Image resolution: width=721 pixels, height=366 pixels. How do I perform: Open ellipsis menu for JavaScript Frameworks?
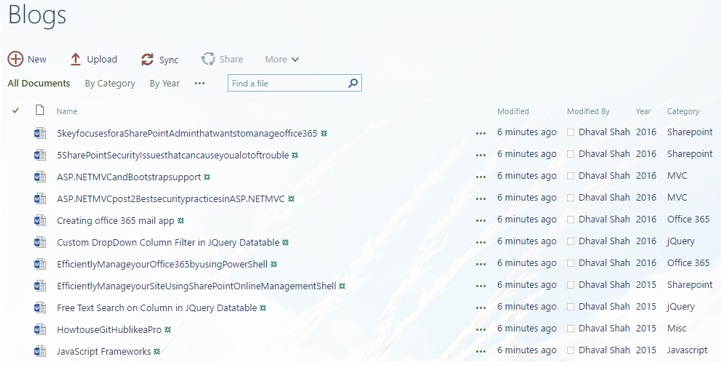[481, 351]
